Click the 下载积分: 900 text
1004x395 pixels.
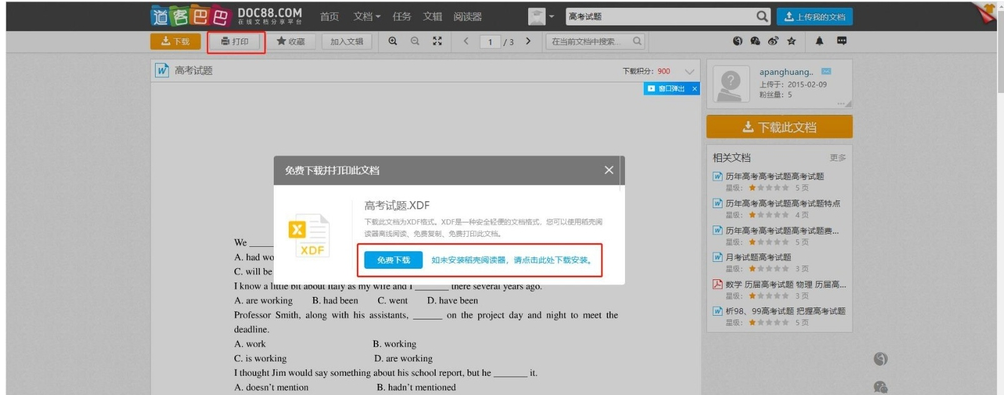647,71
